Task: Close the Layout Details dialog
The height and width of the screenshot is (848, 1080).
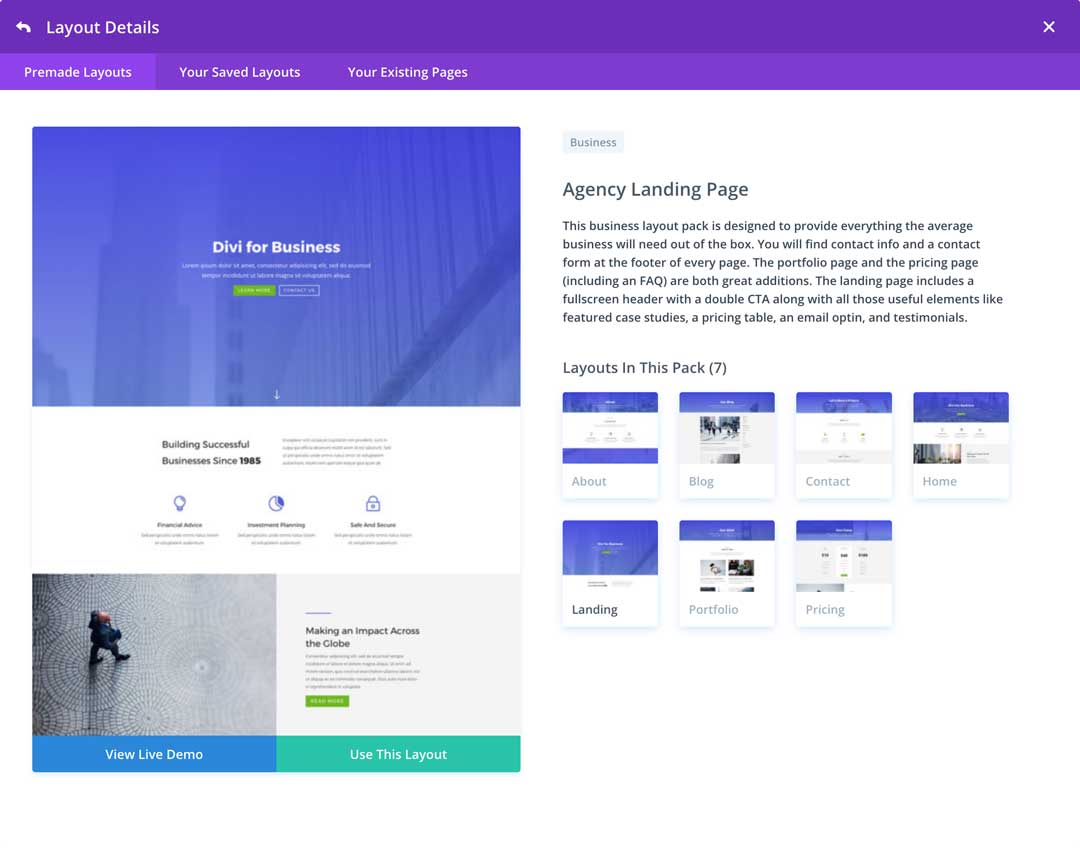Action: 1048,27
